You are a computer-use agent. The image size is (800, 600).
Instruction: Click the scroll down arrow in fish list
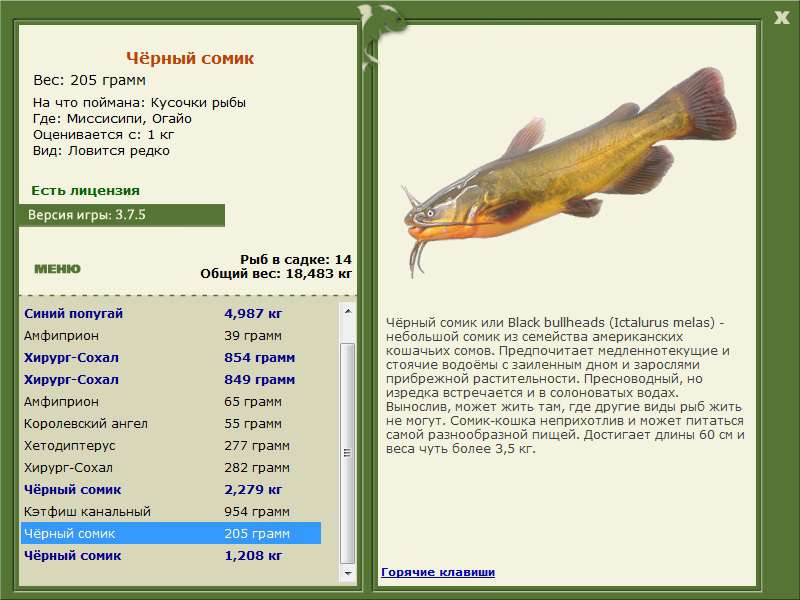click(x=347, y=573)
